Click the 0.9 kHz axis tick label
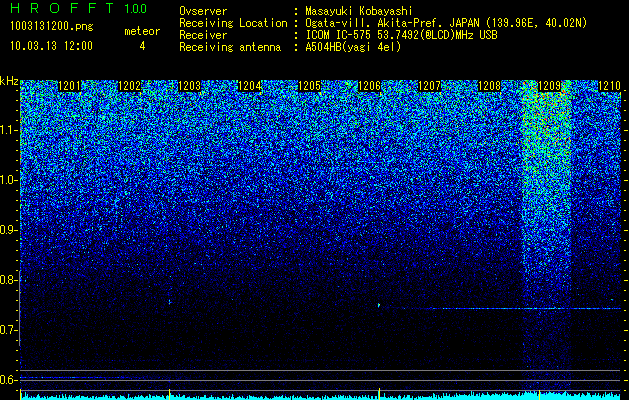This screenshot has width=629, height=400. pyautogui.click(x=9, y=230)
